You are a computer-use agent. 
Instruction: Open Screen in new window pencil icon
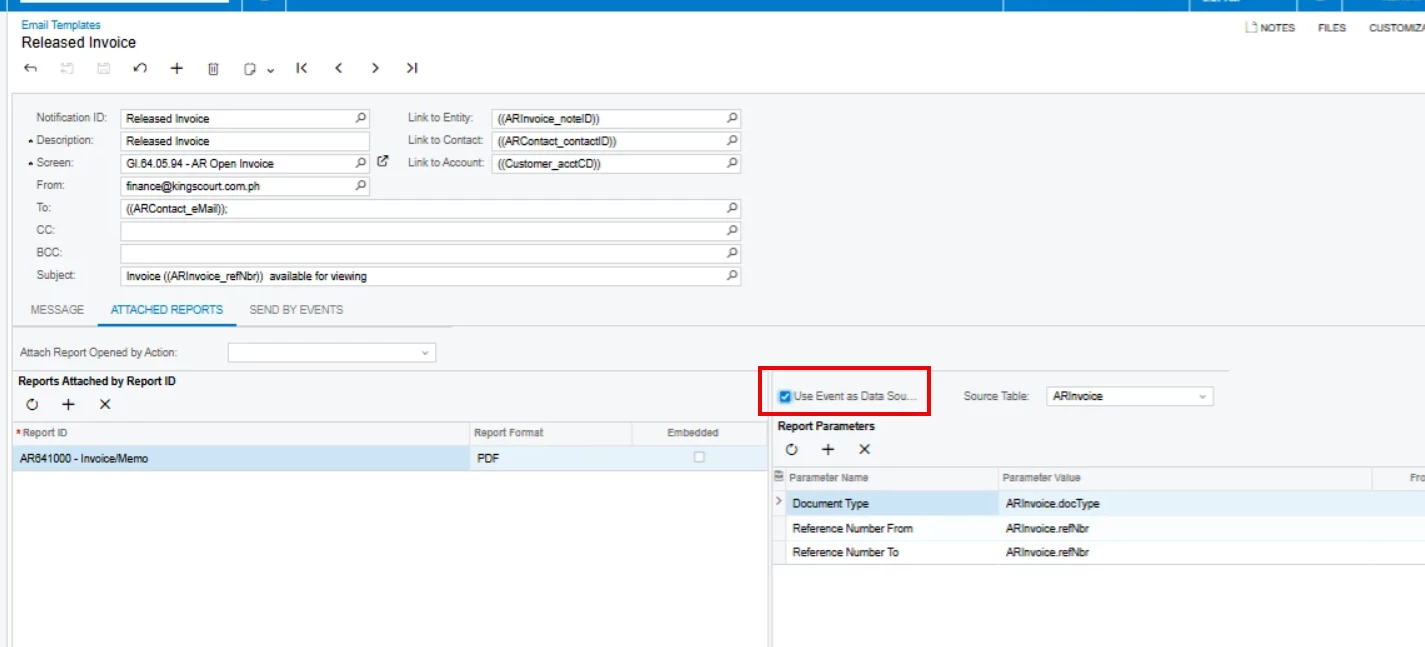[382, 161]
